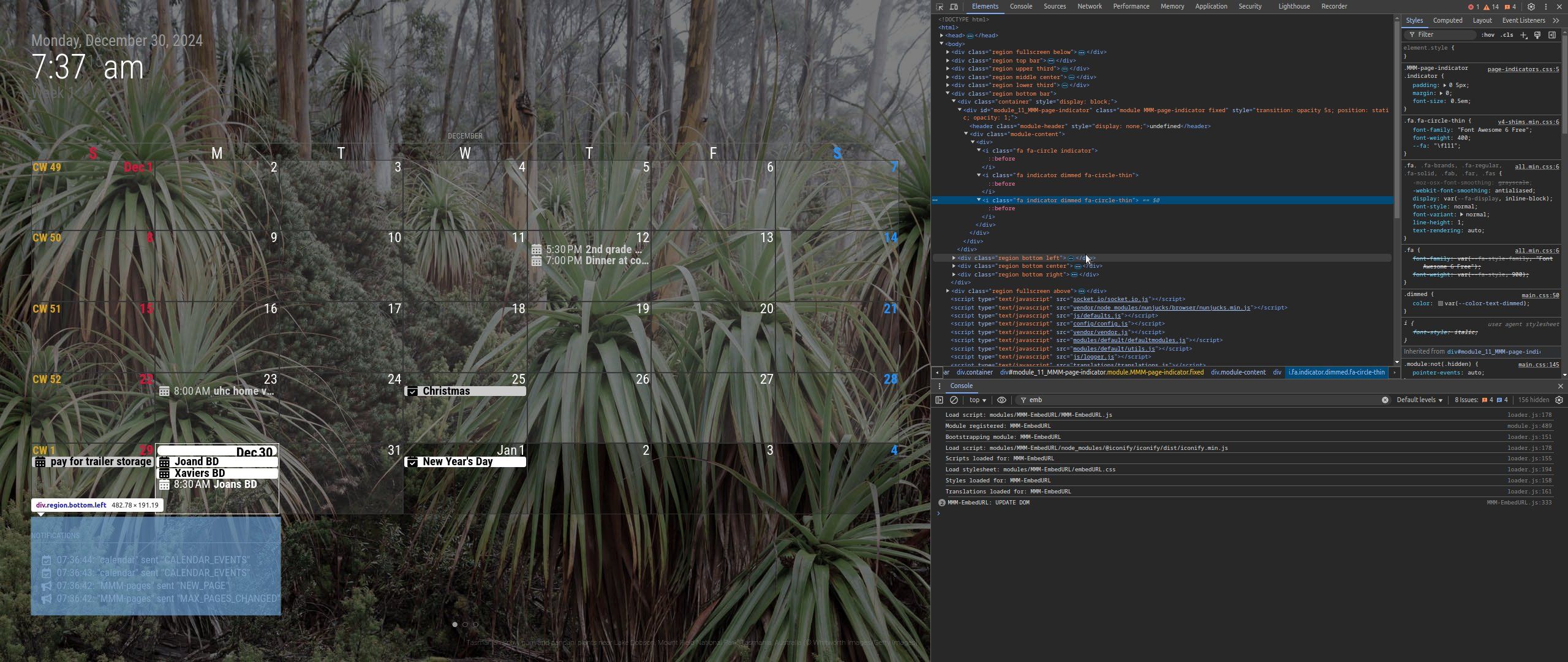Open the Default levels dropdown

click(x=1419, y=400)
